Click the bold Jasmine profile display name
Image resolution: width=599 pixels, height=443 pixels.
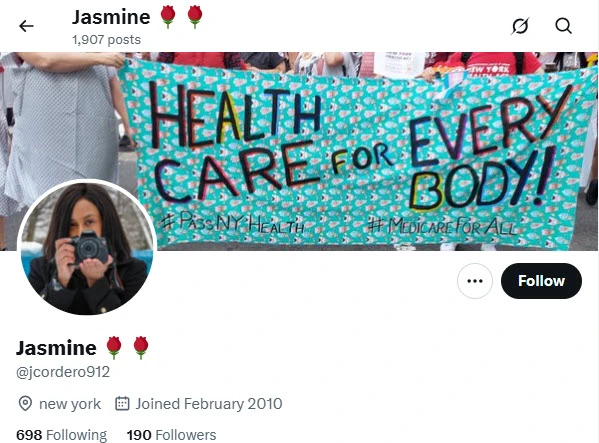click(x=56, y=348)
